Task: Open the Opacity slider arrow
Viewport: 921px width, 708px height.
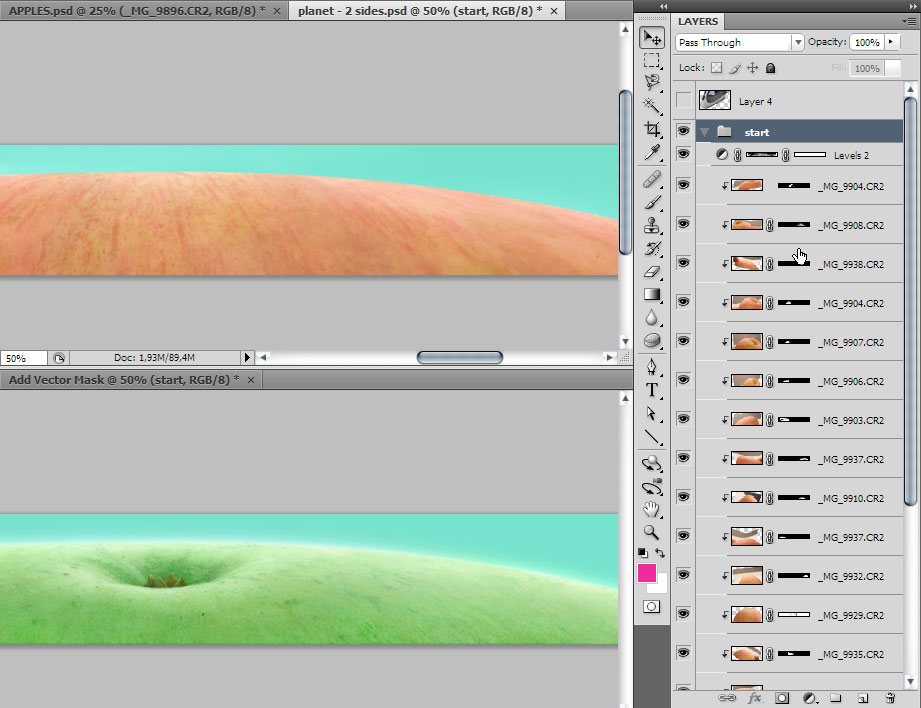Action: pyautogui.click(x=891, y=43)
